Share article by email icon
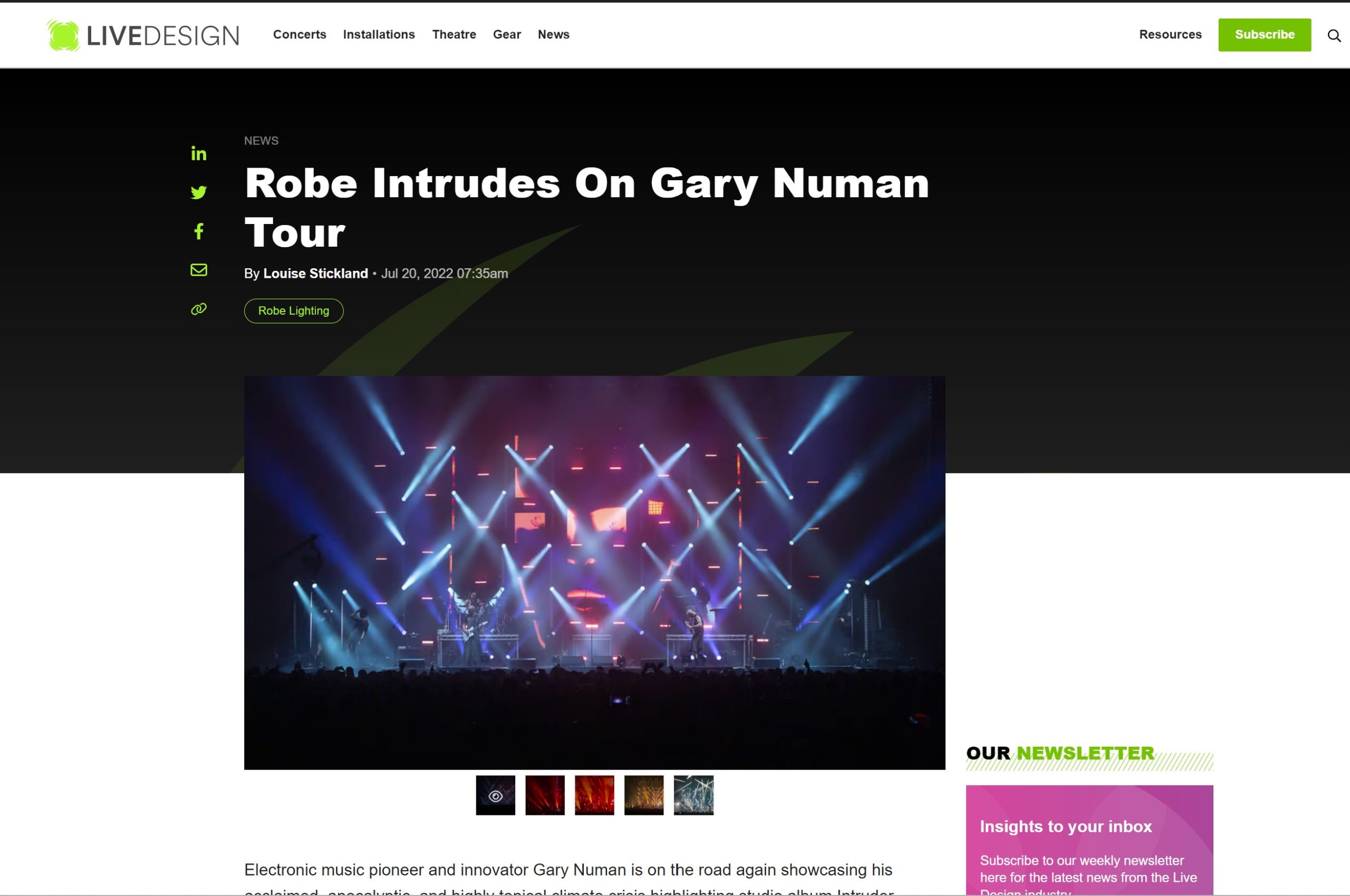Viewport: 1350px width, 896px height. coord(198,270)
